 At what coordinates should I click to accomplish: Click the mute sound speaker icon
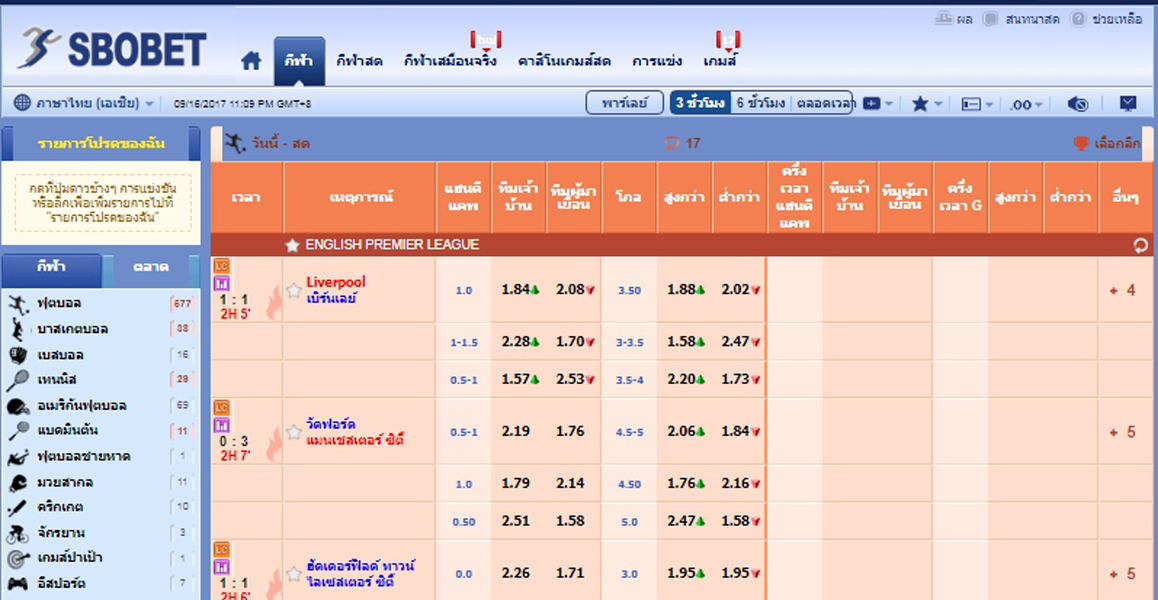(x=1078, y=104)
